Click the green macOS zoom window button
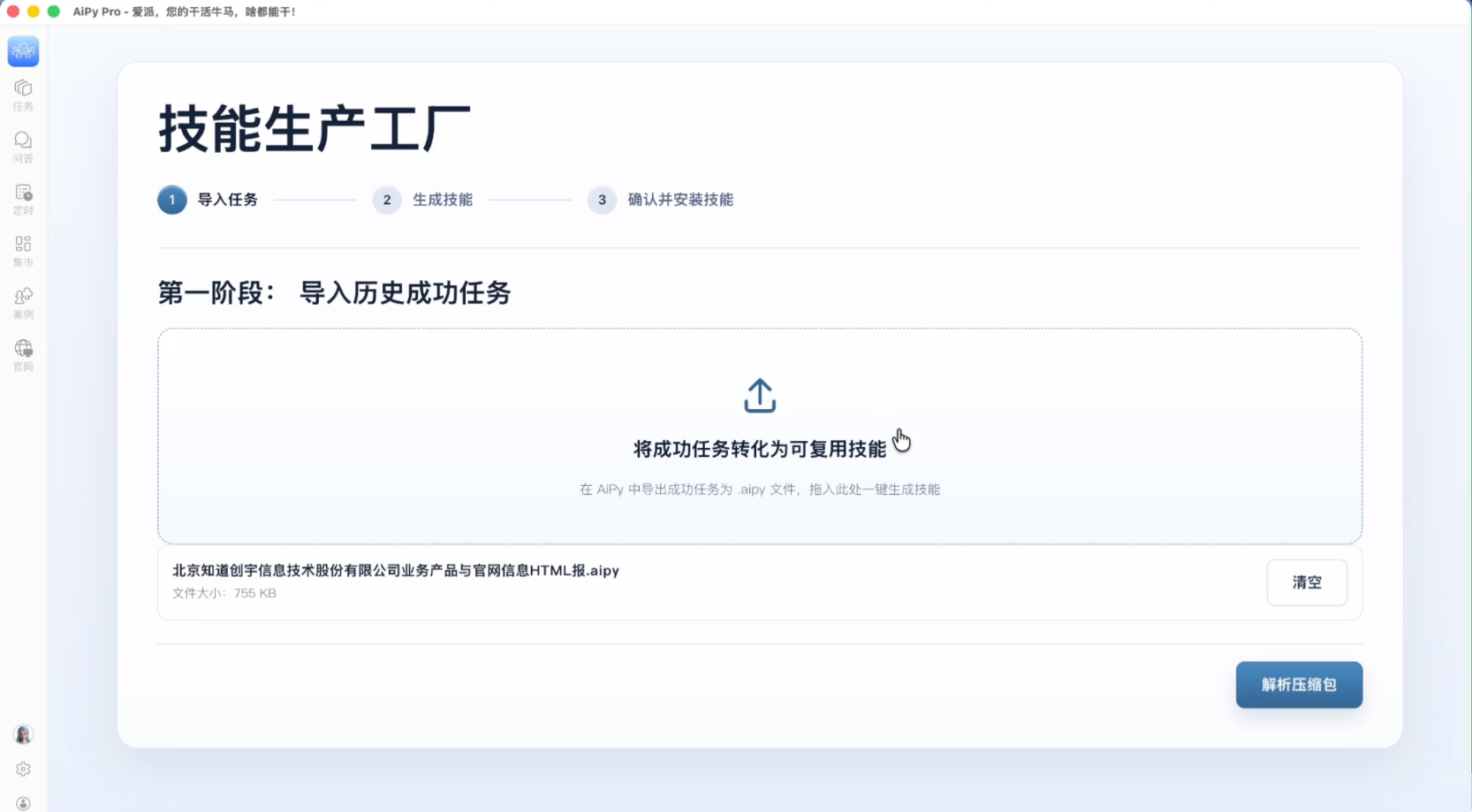Image resolution: width=1472 pixels, height=812 pixels. click(x=53, y=11)
